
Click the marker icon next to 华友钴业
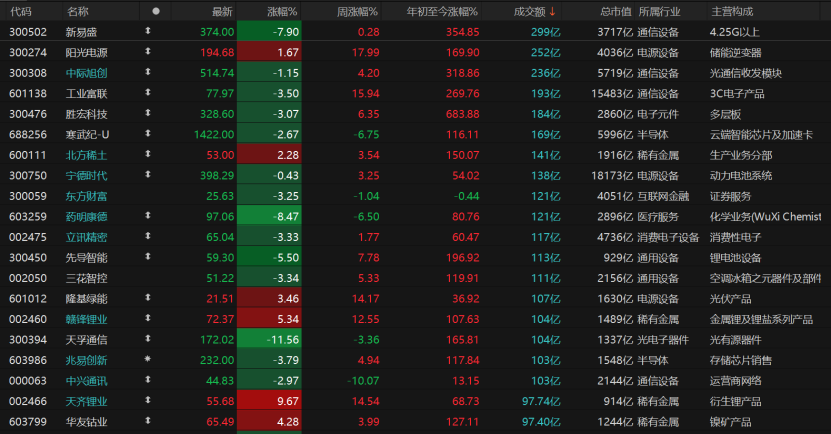coord(149,421)
